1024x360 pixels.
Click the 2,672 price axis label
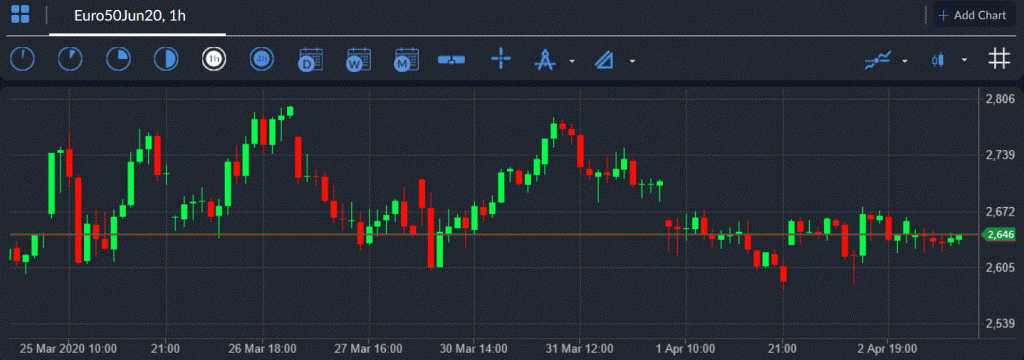click(x=999, y=212)
